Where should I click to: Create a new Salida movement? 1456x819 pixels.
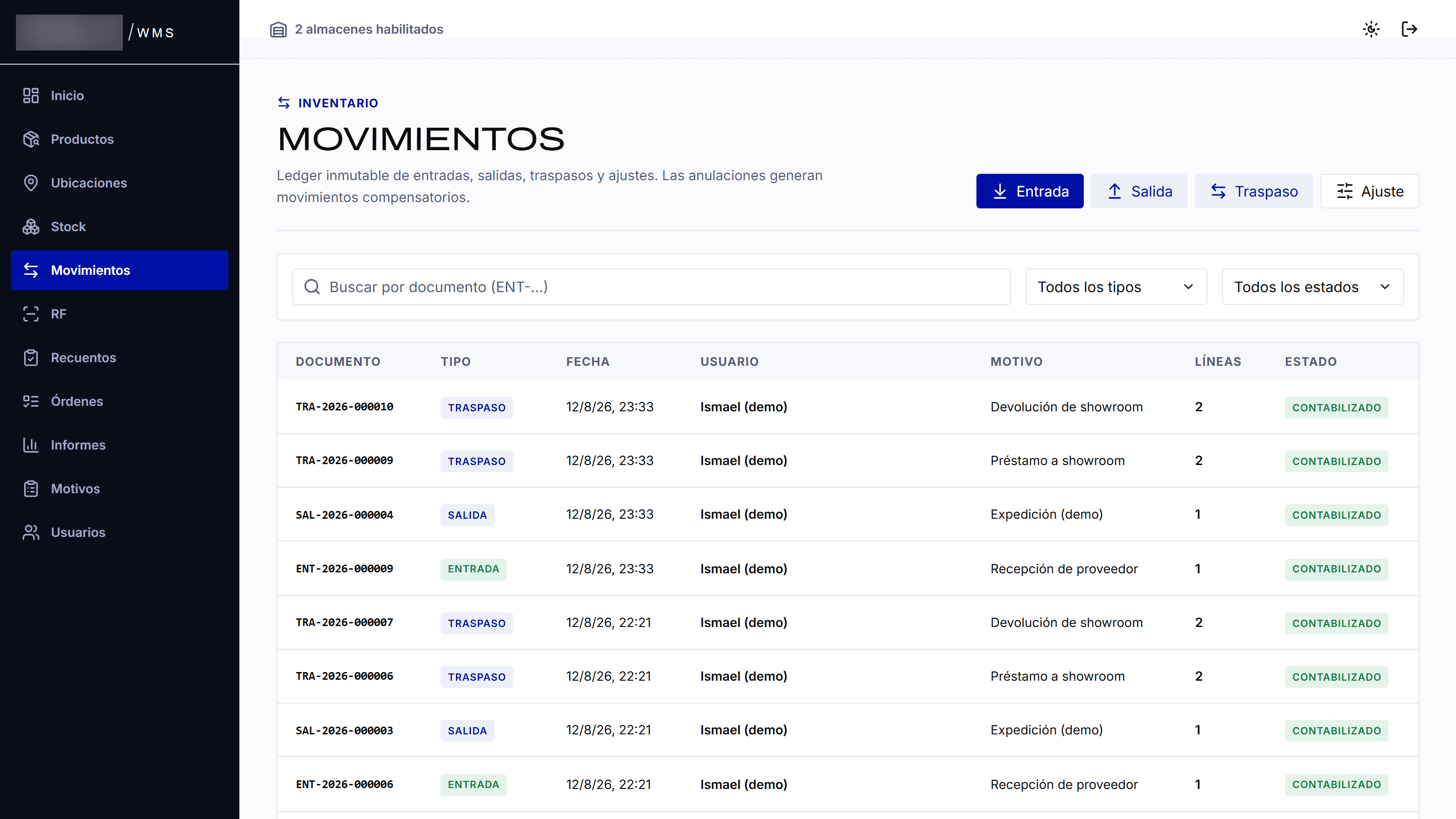click(x=1139, y=191)
